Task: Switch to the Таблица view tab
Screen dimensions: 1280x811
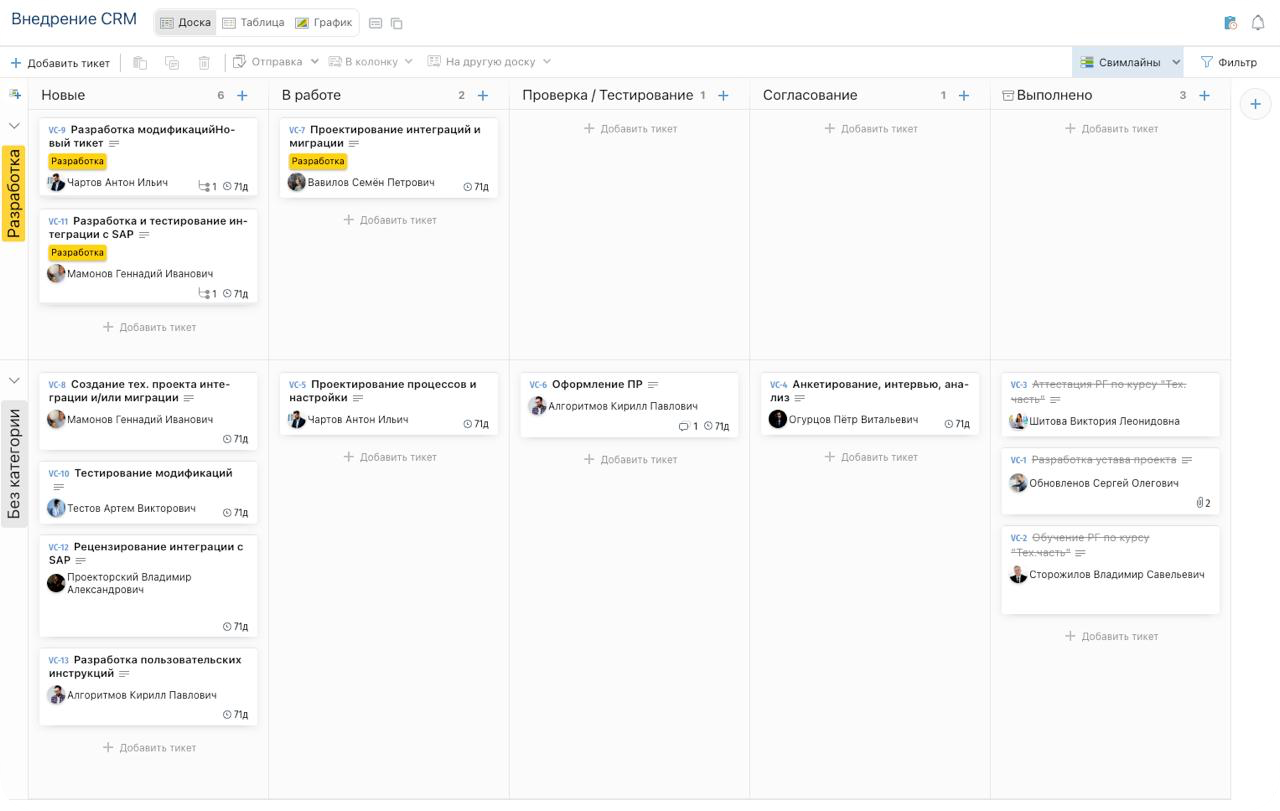Action: pos(253,22)
